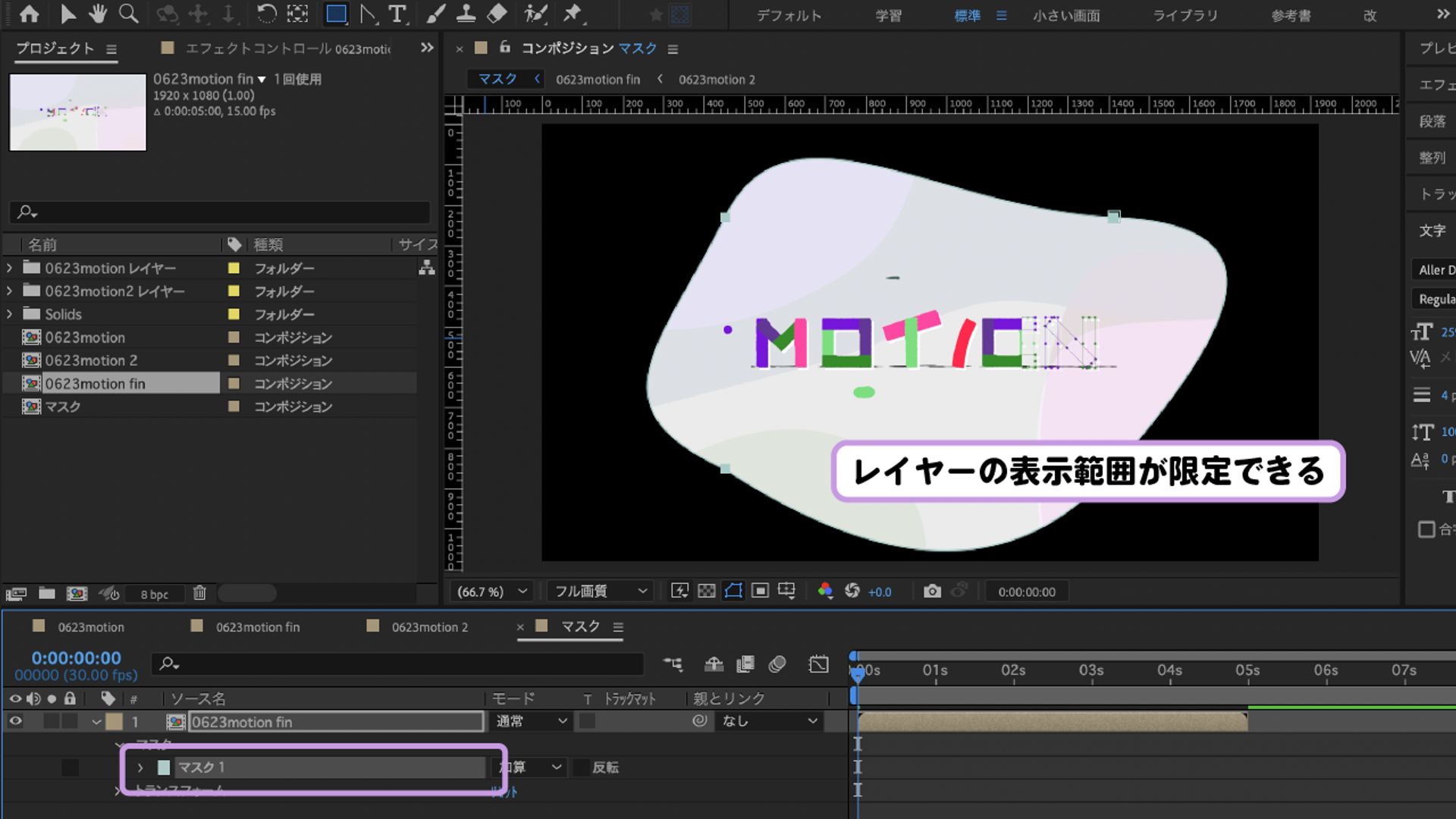Lock the 0623motion fin layer
This screenshot has height=819, width=1456.
point(71,722)
